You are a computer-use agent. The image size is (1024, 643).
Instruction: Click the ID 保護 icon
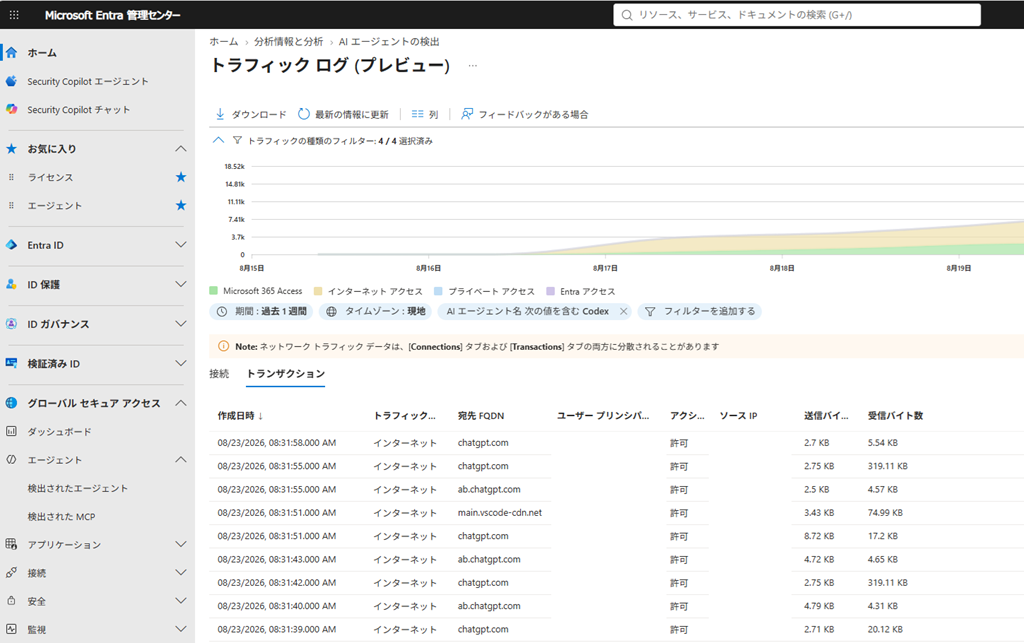(11, 284)
